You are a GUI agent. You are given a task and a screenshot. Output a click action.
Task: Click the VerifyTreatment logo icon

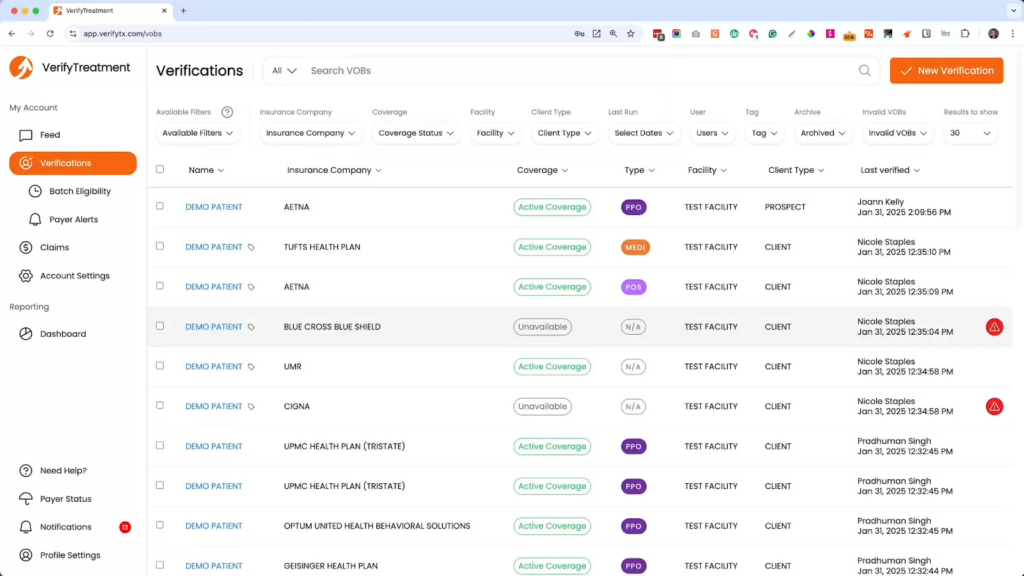(x=21, y=68)
